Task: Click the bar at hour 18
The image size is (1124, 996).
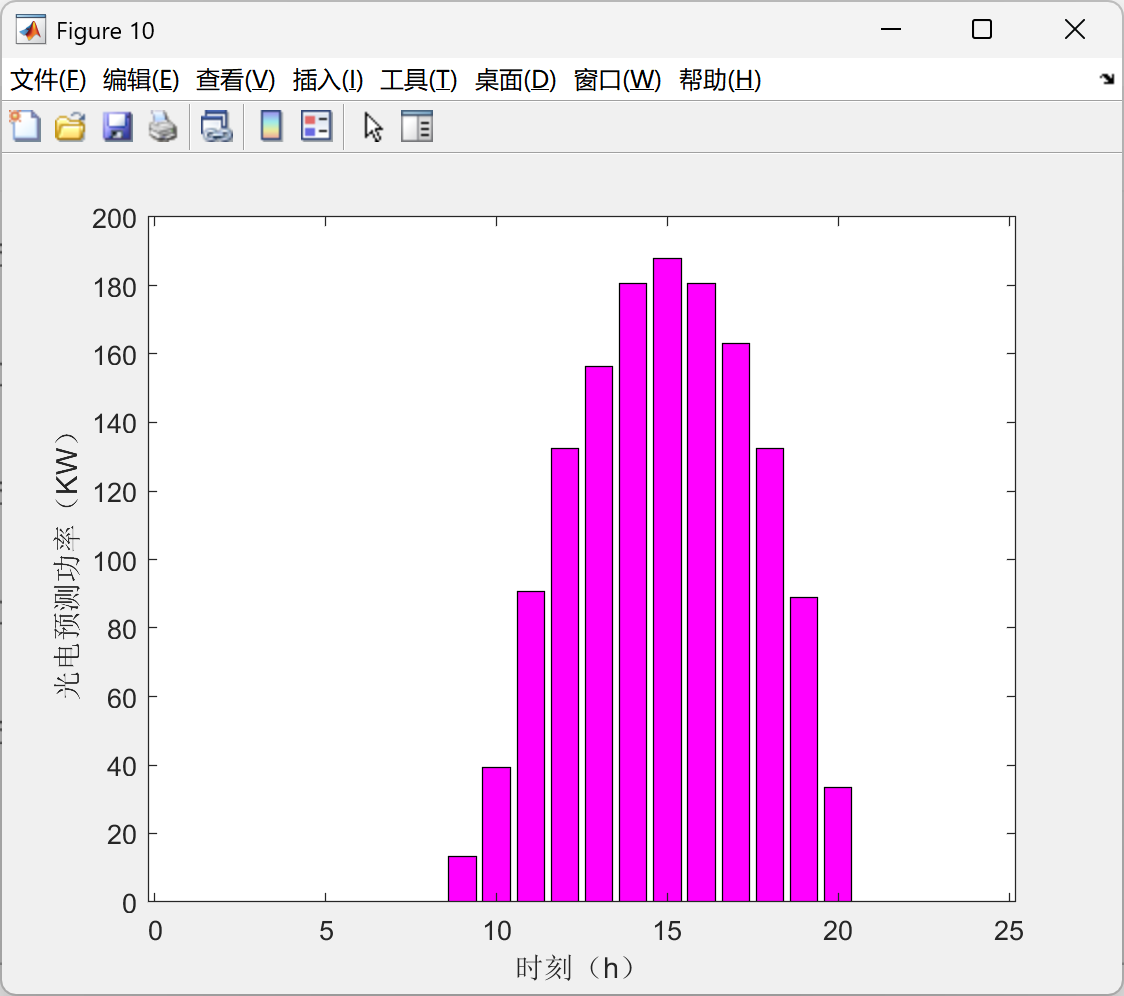Action: 770,675
